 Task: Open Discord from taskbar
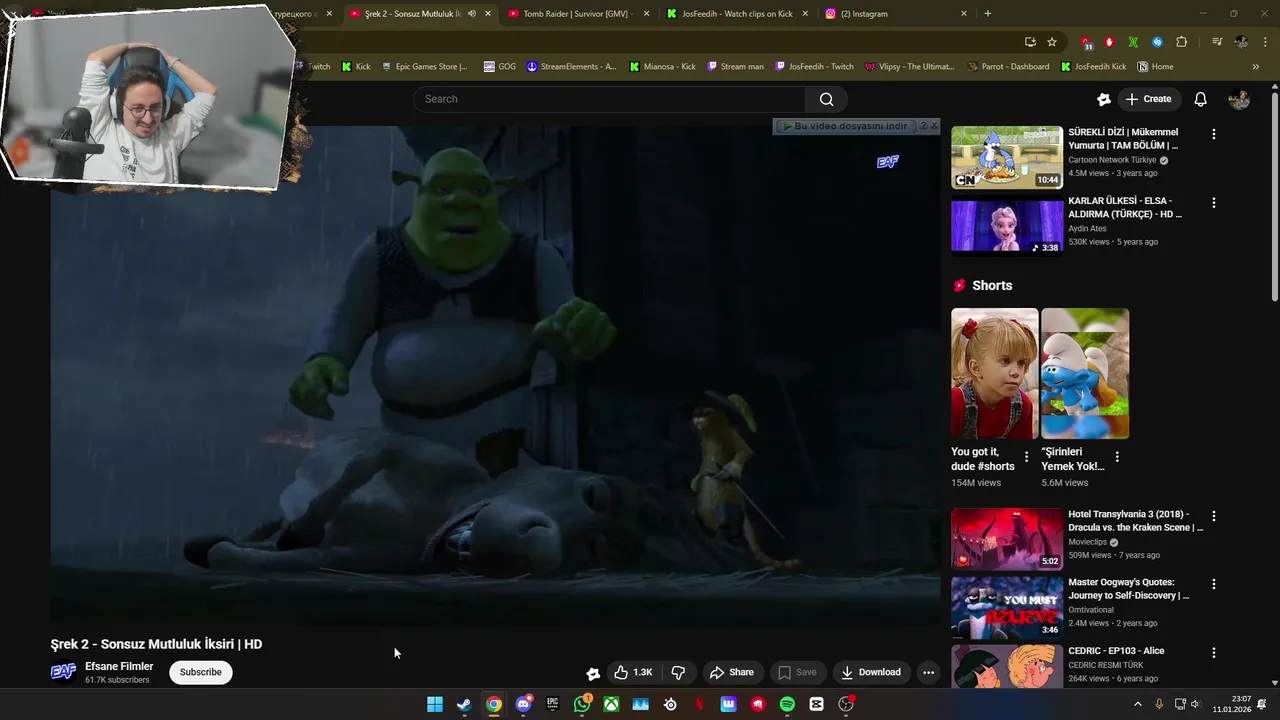tap(523, 704)
